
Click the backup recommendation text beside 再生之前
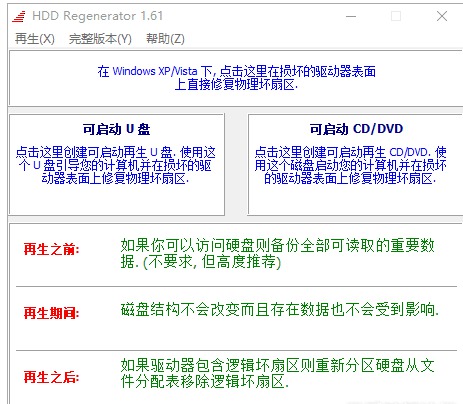pyautogui.click(x=278, y=254)
